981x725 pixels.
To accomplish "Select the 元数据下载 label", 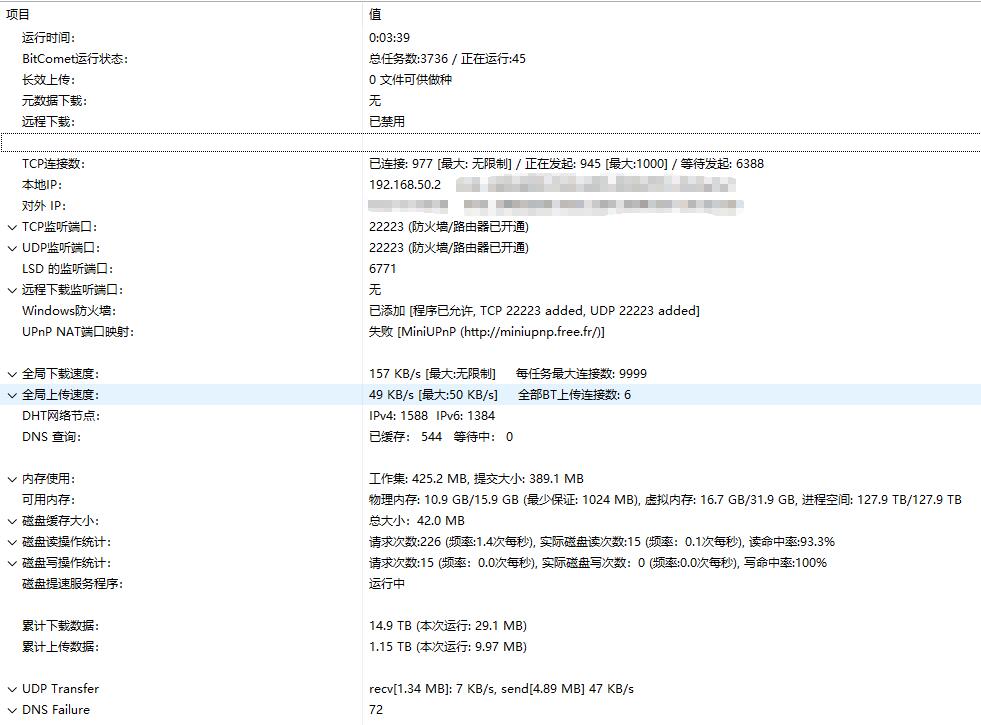I will point(54,101).
